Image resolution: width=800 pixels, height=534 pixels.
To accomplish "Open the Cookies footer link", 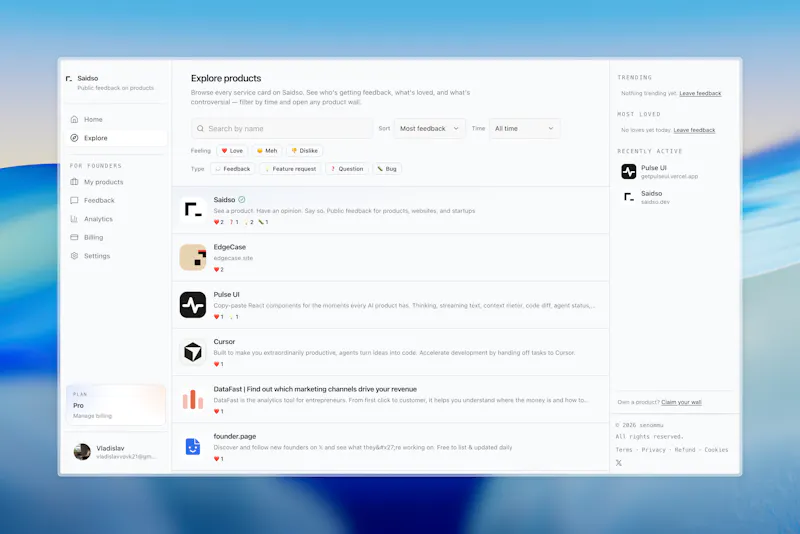I will 716,450.
